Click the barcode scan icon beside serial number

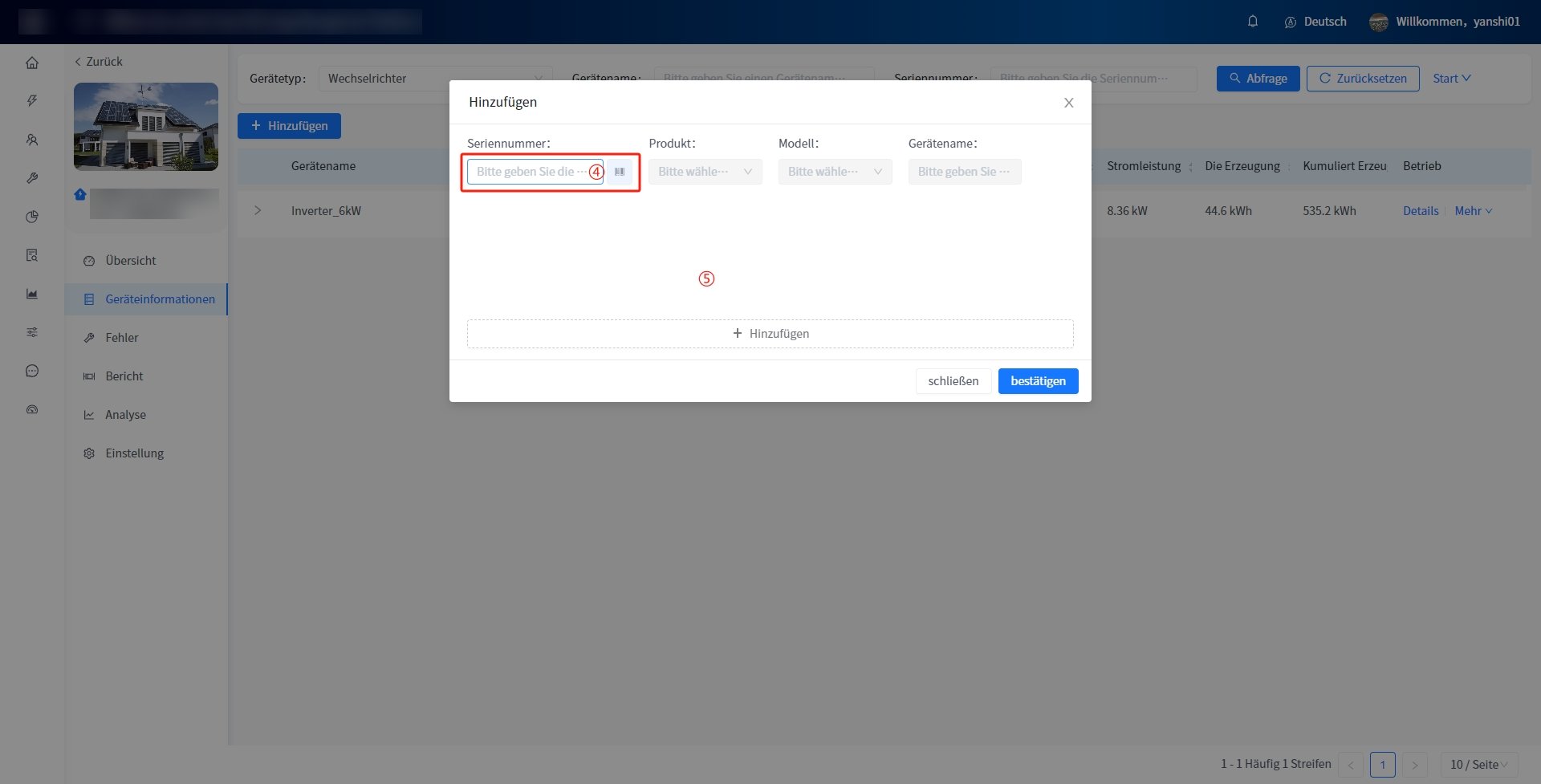click(619, 172)
